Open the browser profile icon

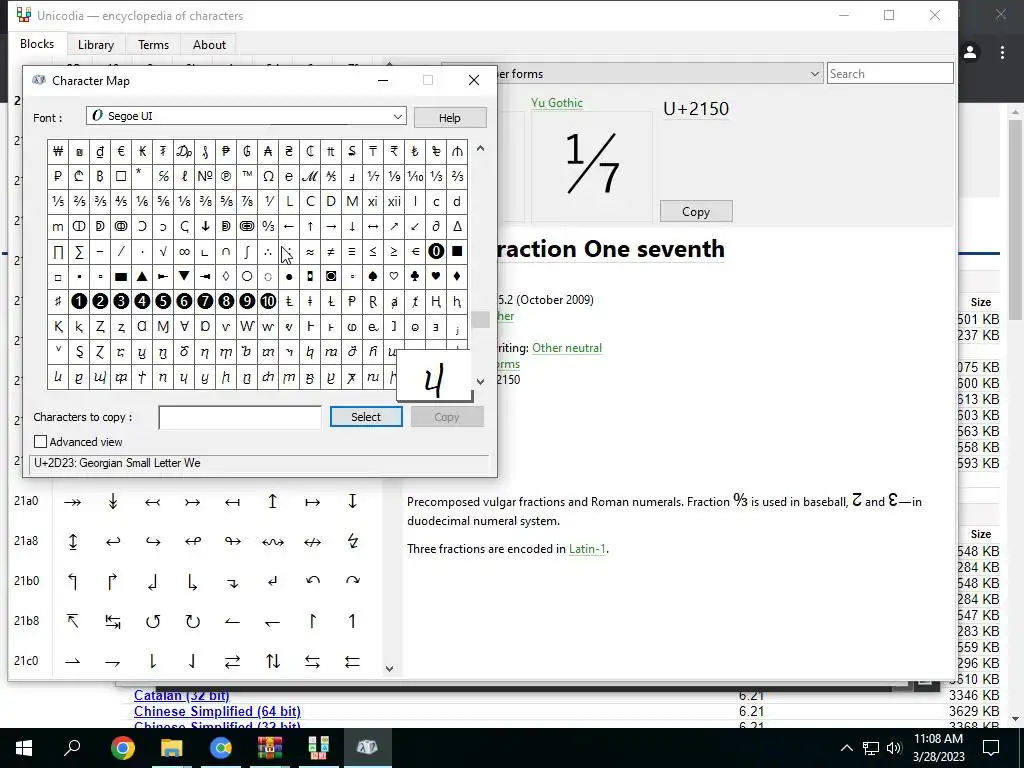[970, 52]
